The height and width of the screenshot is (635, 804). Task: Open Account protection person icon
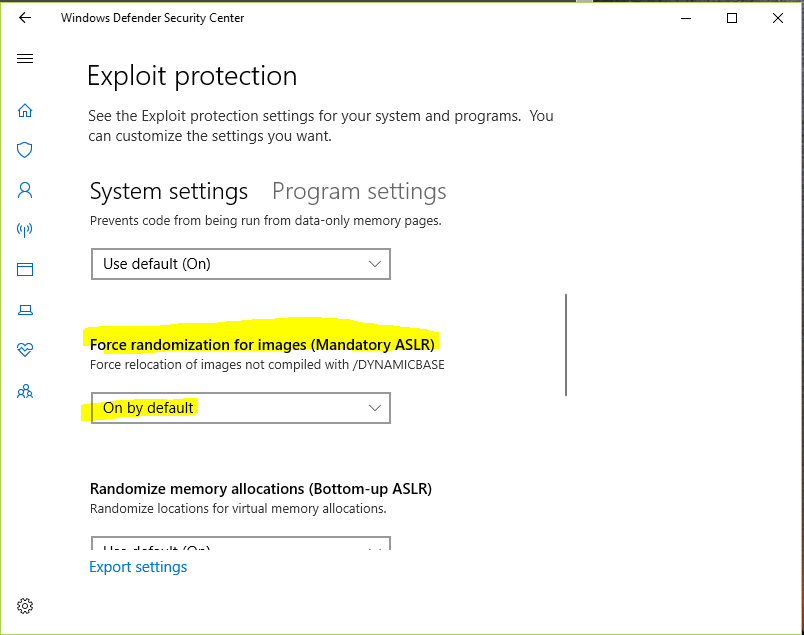pyautogui.click(x=25, y=190)
